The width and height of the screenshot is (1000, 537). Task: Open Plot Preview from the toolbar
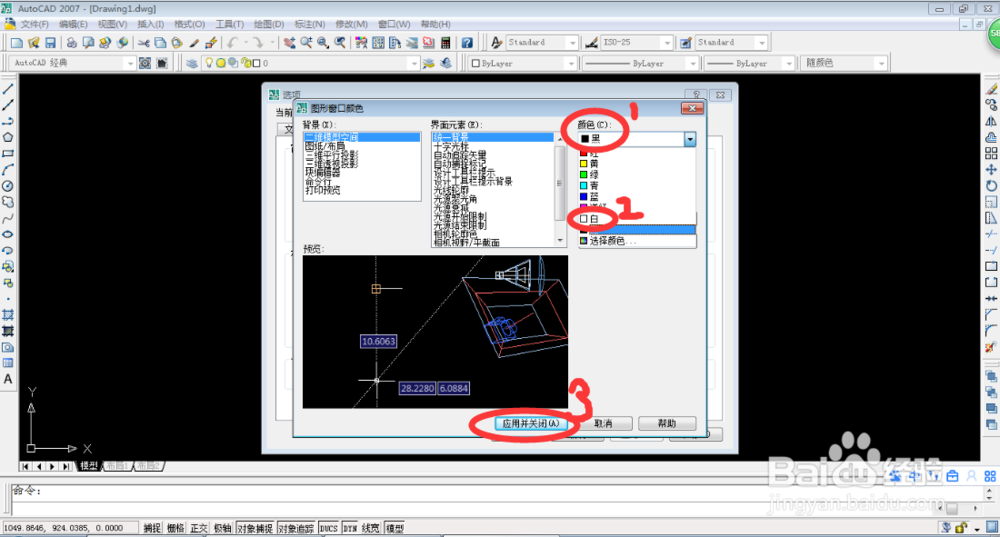(88, 43)
